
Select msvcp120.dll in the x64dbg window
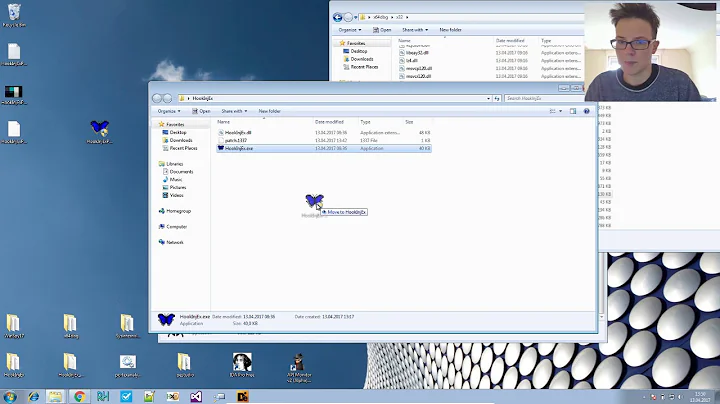pos(419,68)
